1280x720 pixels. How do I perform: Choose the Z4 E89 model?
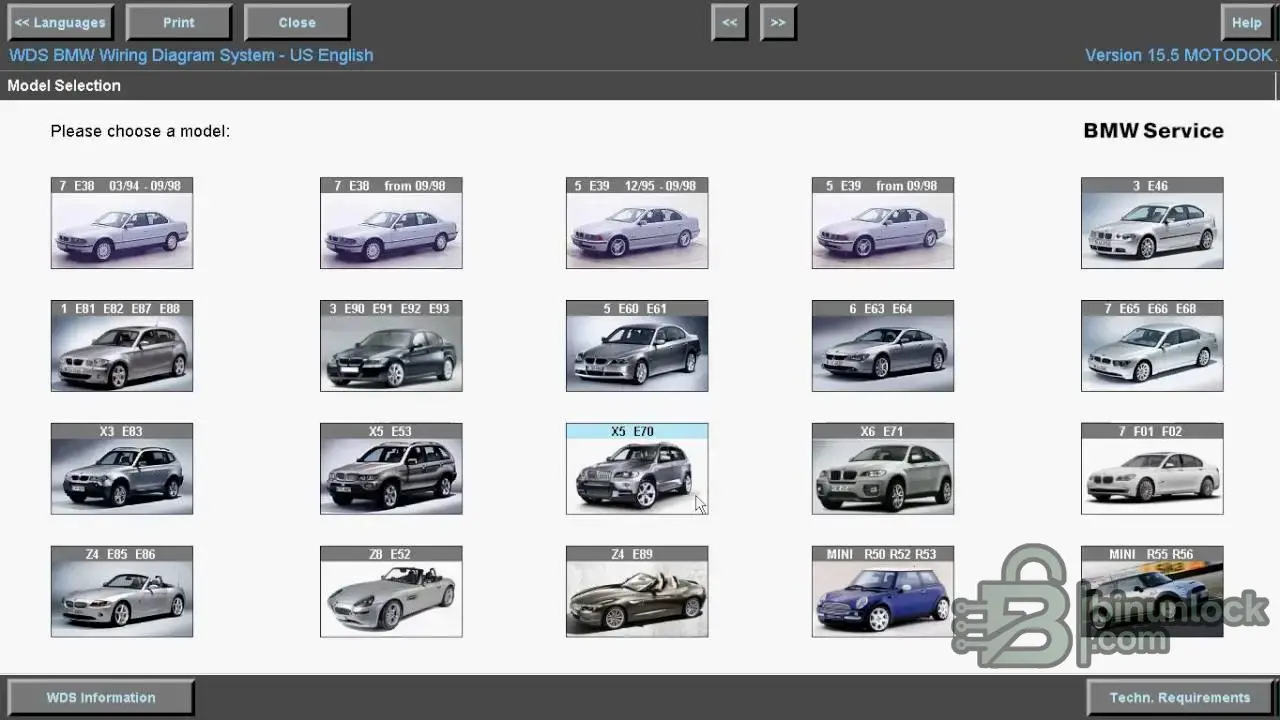click(637, 592)
